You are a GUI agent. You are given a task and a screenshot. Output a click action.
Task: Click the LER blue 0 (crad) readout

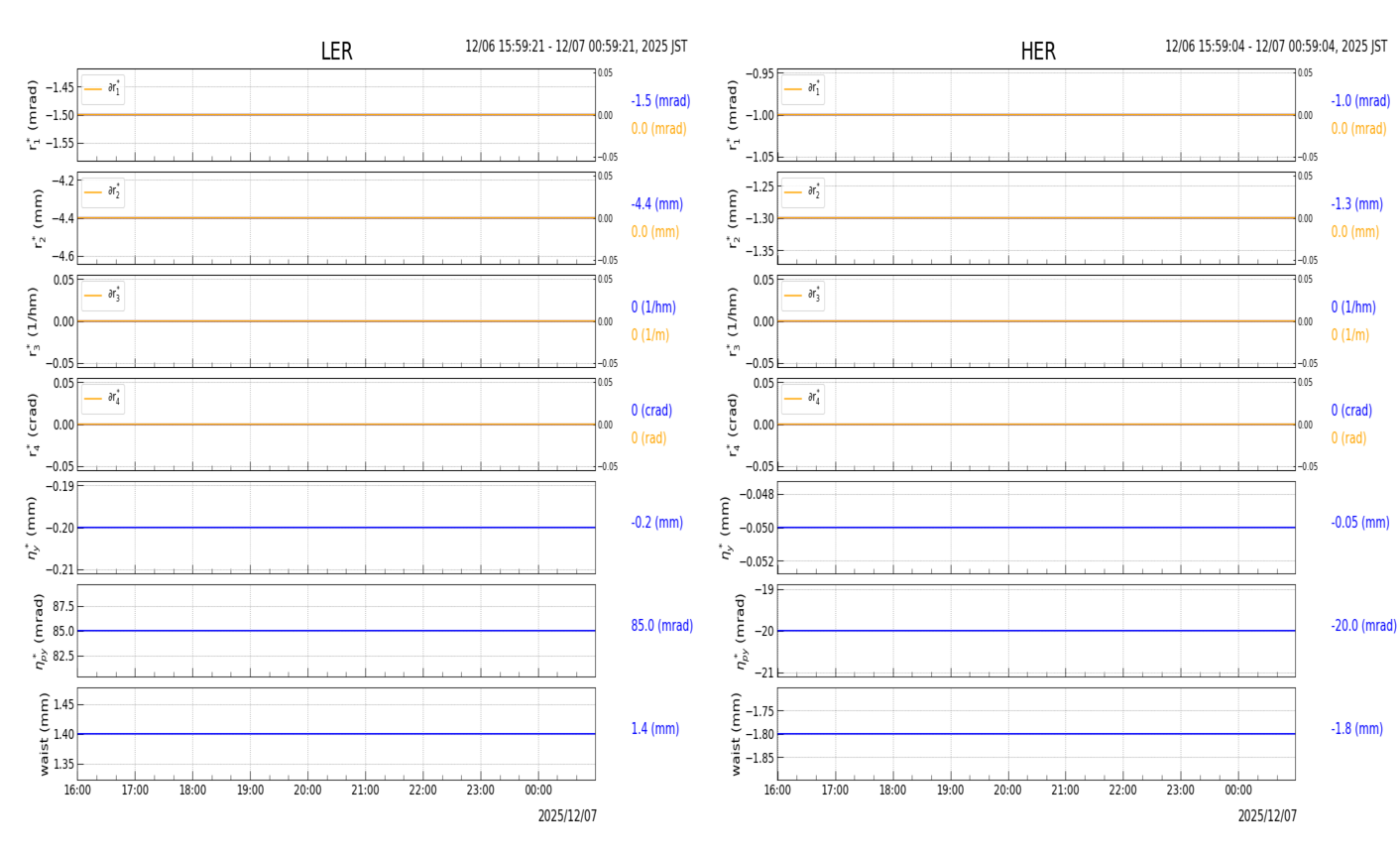pos(651,411)
